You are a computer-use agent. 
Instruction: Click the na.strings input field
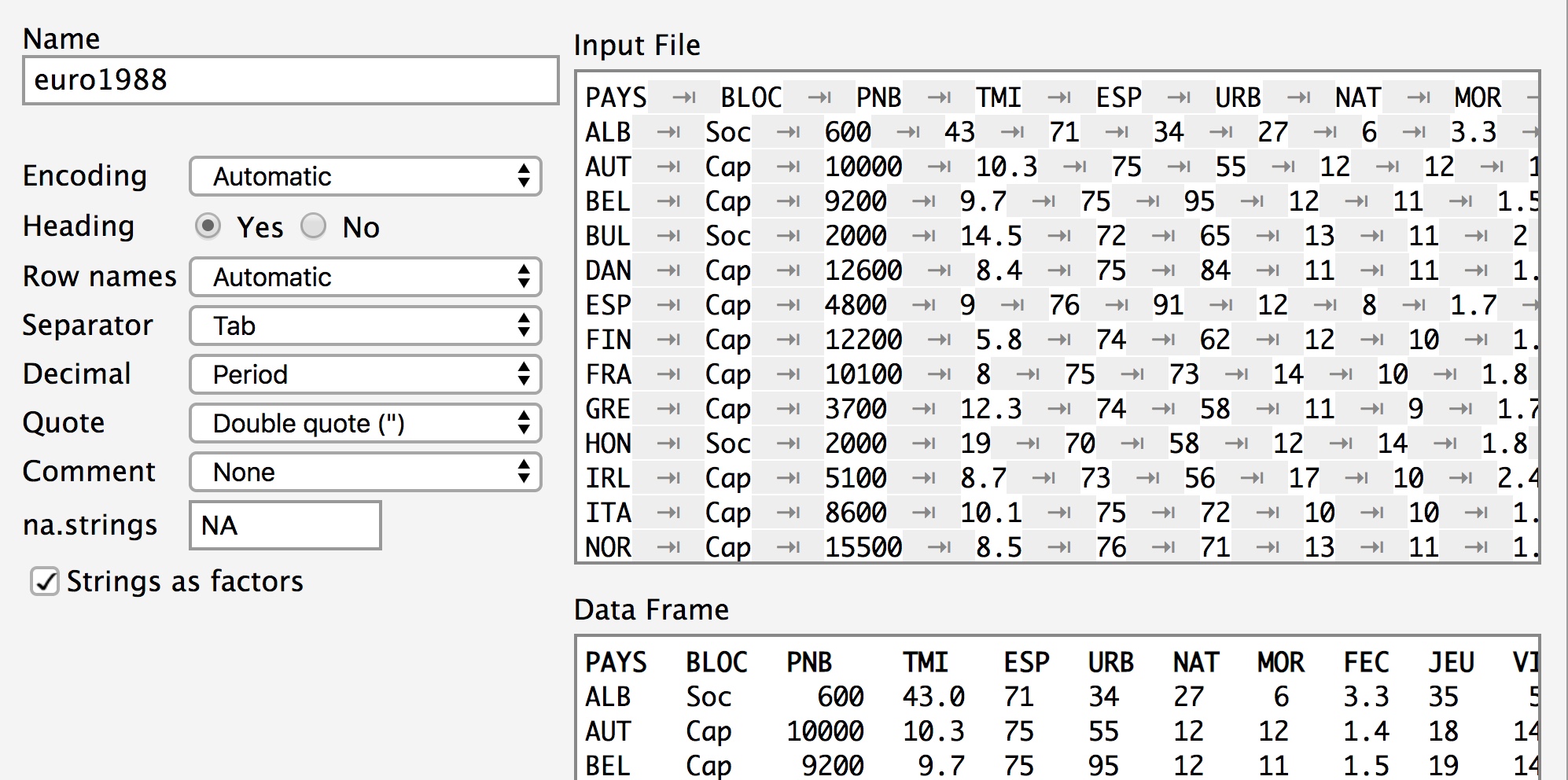point(285,525)
